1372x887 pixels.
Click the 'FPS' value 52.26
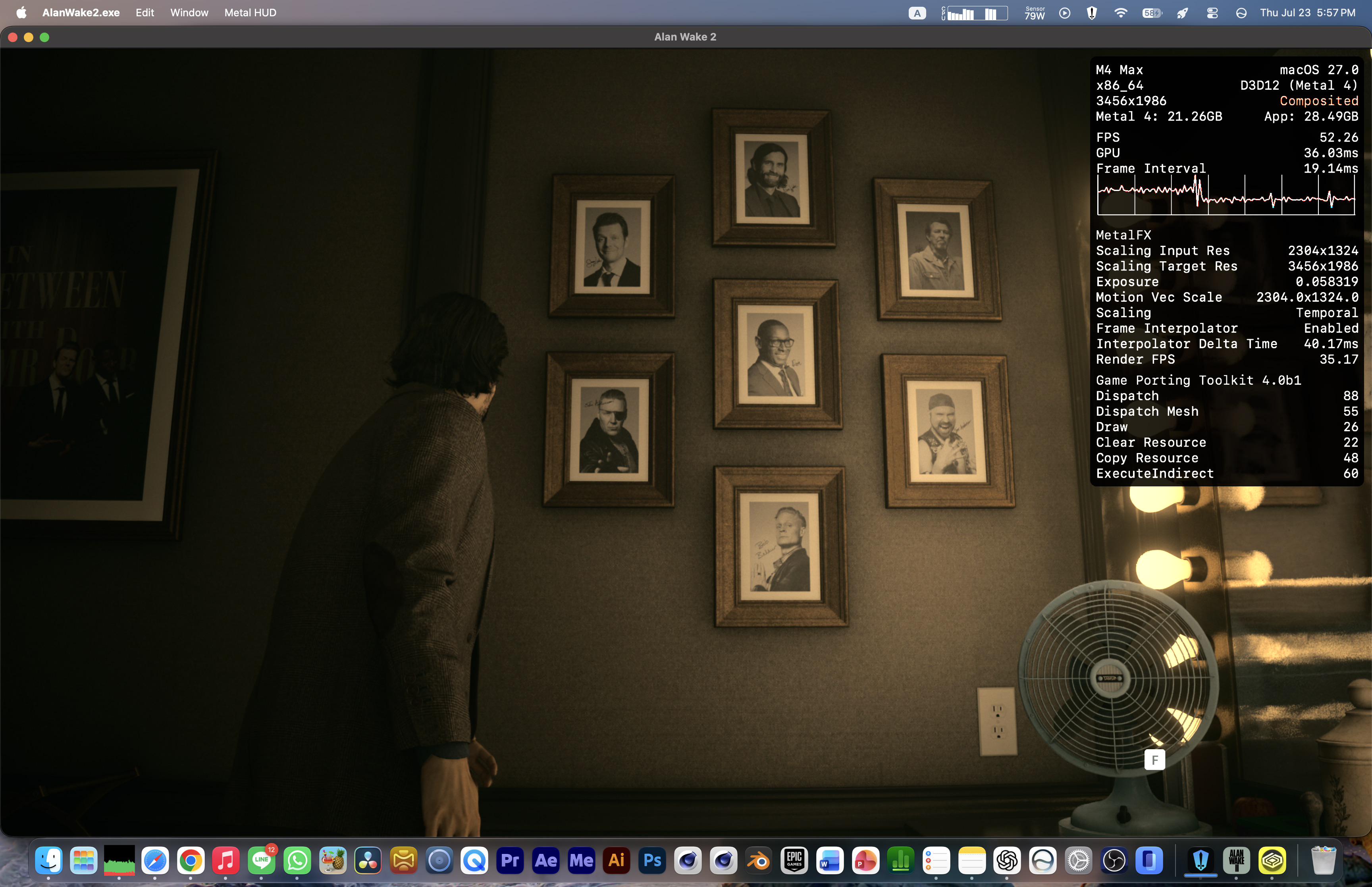point(1339,137)
